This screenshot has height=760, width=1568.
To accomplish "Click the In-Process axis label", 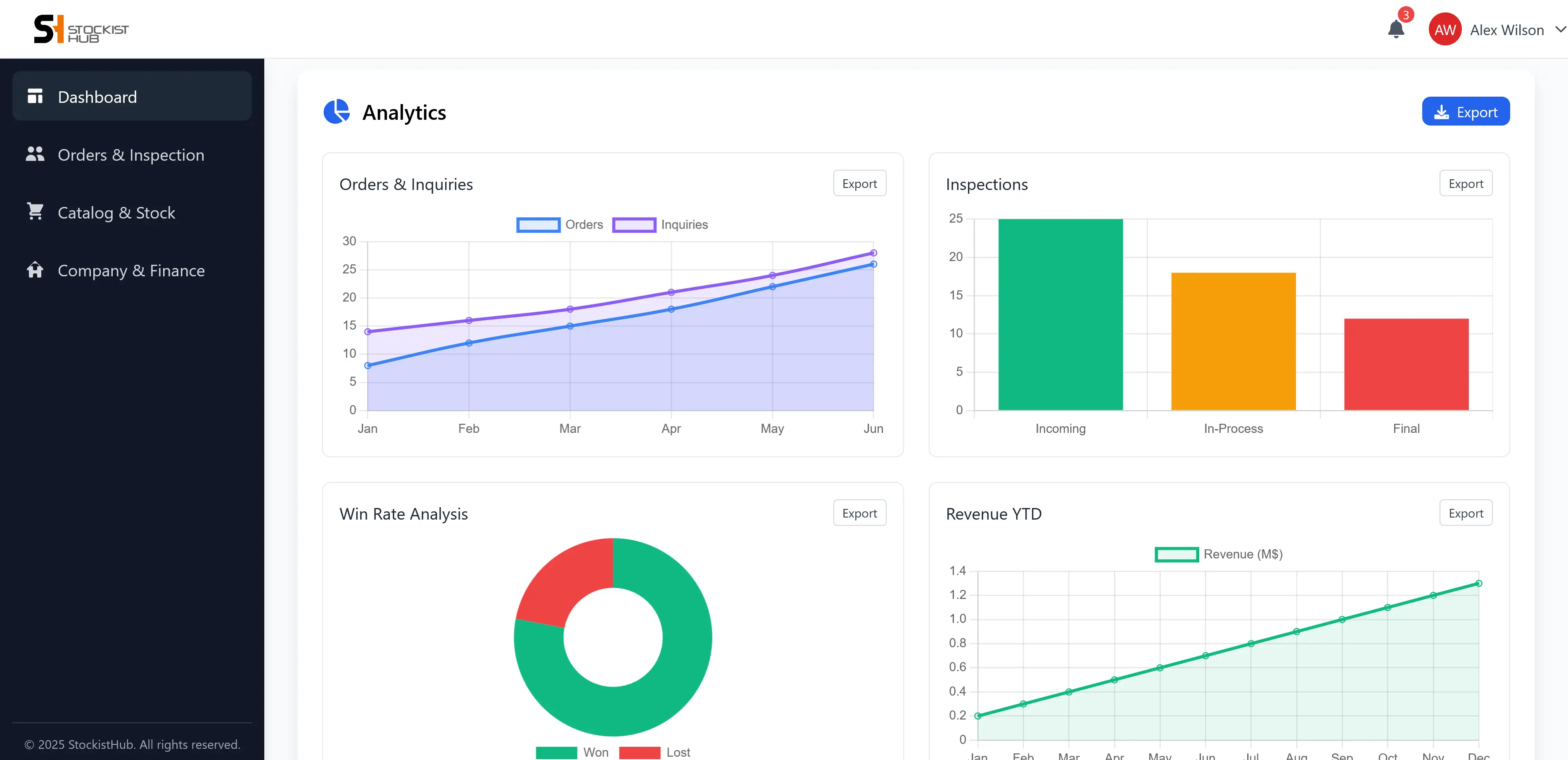I will pyautogui.click(x=1233, y=428).
